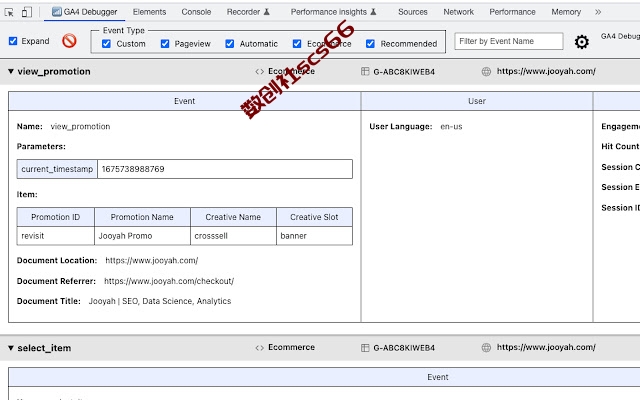The image size is (640, 400).
Task: Click the Creative Name column header
Action: click(x=233, y=217)
